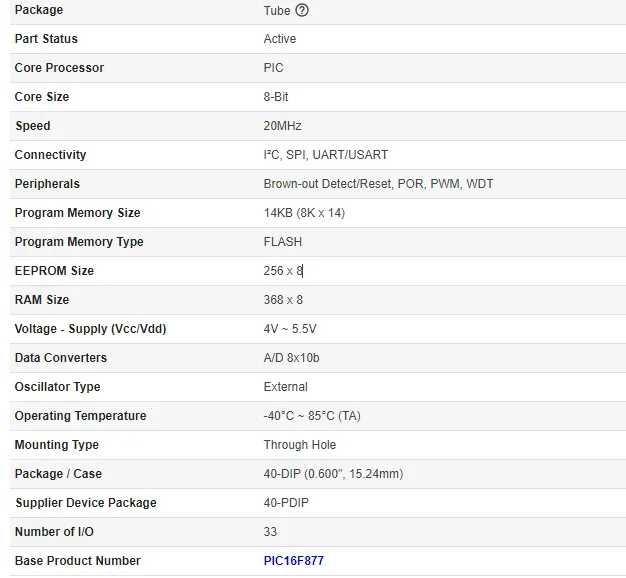Click the 8-Bit core size value
The height and width of the screenshot is (578, 626).
click(x=276, y=97)
